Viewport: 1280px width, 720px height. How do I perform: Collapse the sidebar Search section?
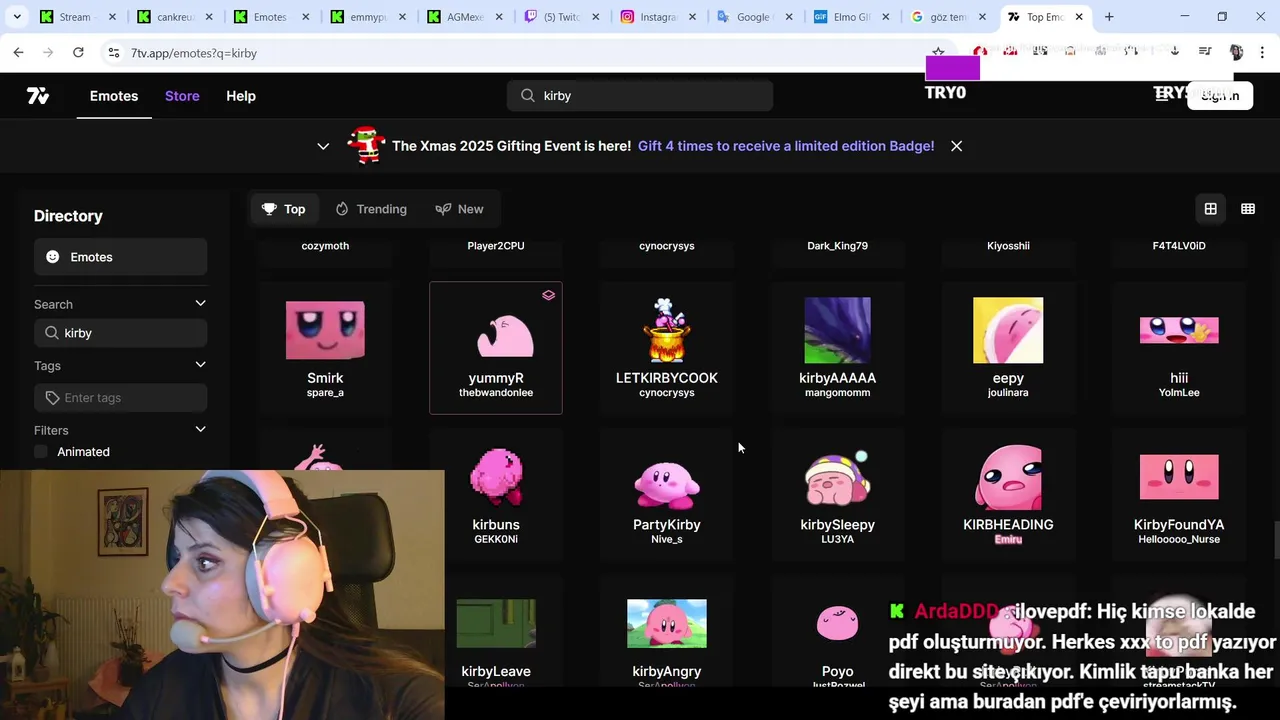[200, 304]
